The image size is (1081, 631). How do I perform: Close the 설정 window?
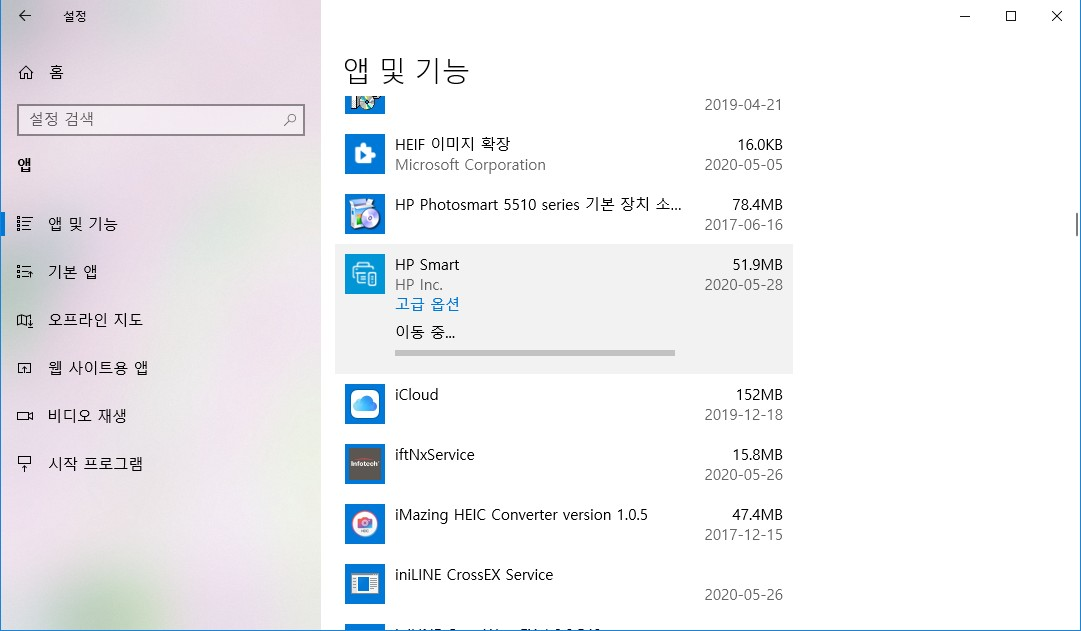pos(1056,16)
